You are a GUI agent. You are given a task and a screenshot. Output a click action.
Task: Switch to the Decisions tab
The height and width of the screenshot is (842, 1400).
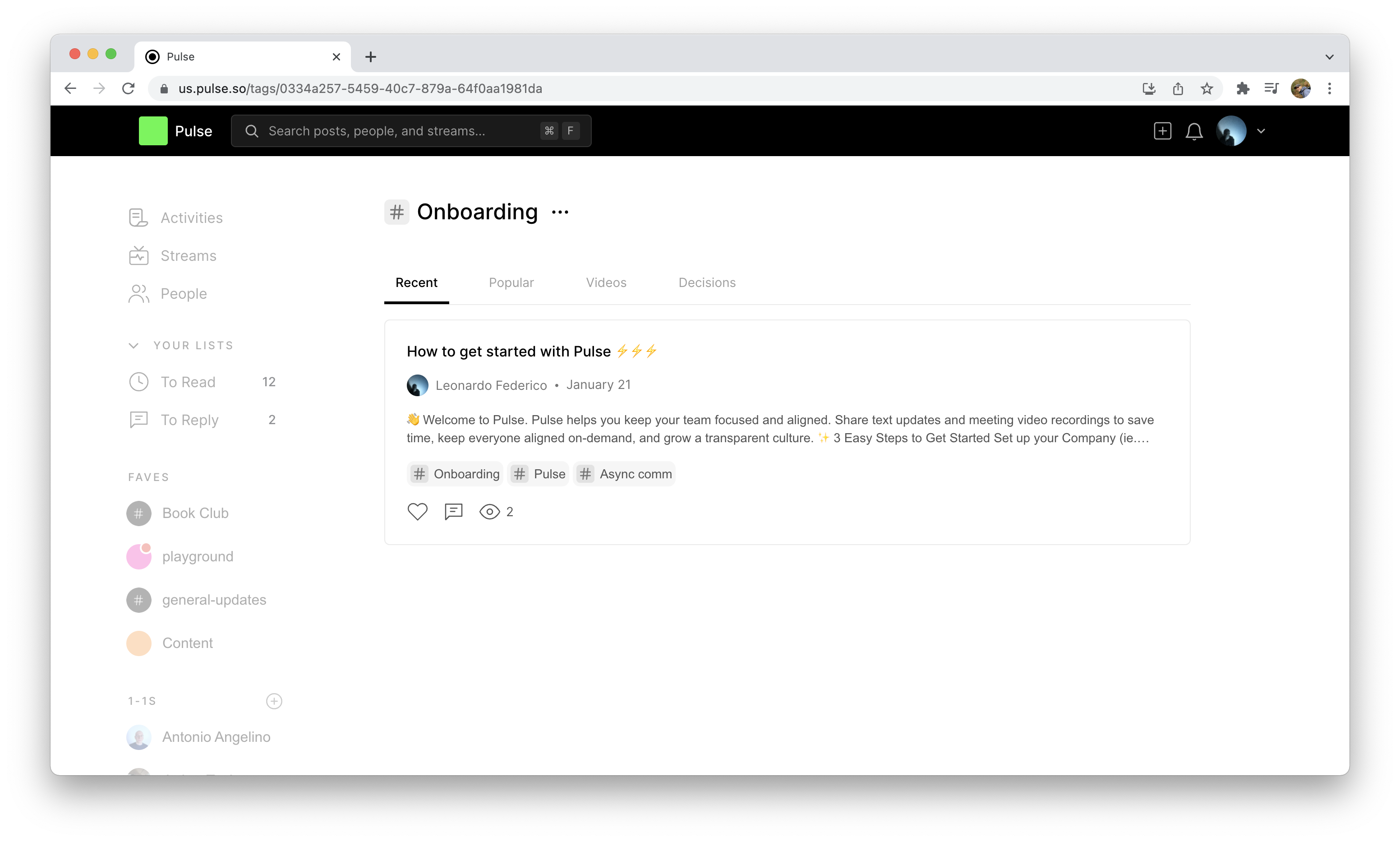click(706, 282)
